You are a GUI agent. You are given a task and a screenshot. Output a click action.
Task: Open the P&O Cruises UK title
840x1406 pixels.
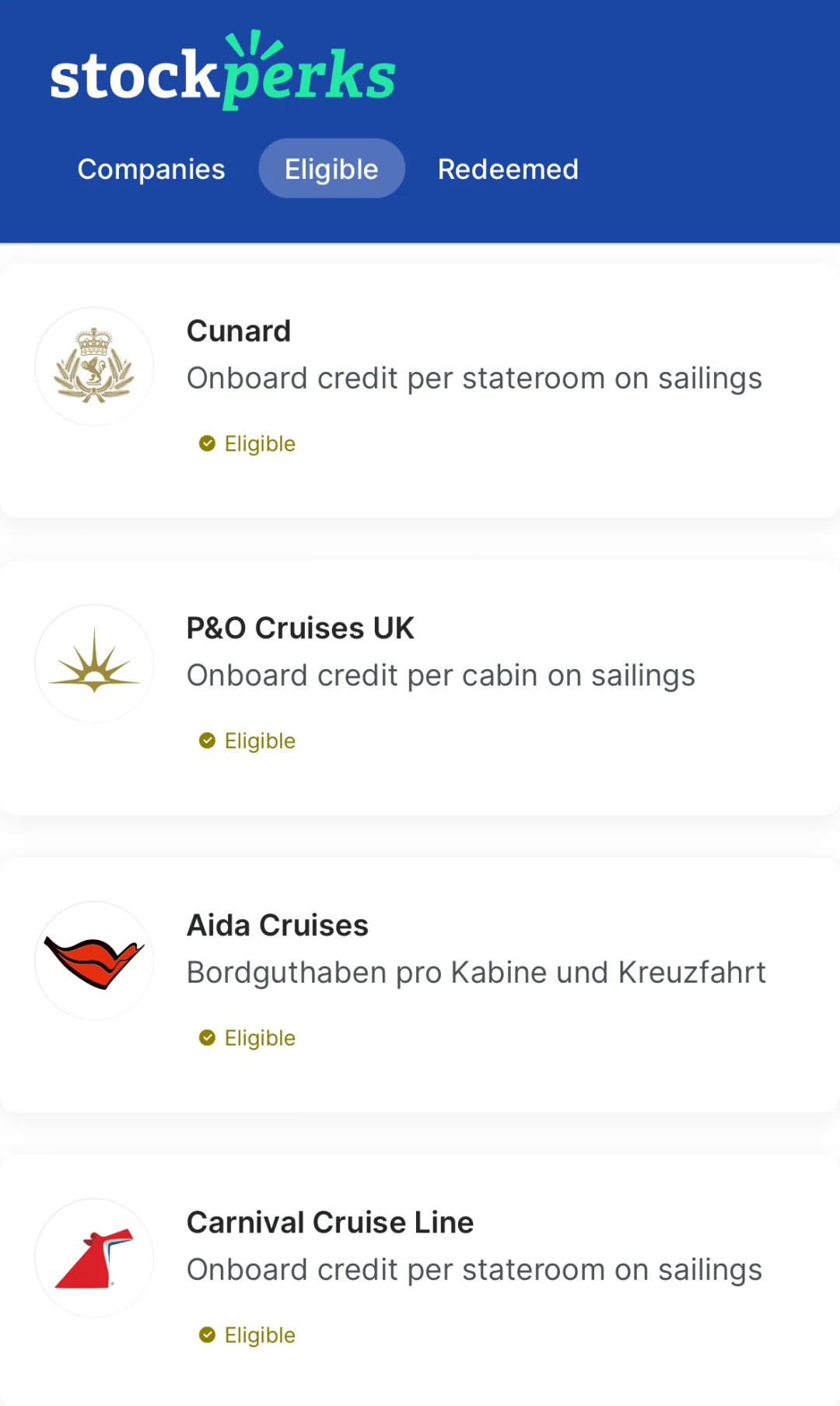tap(300, 629)
